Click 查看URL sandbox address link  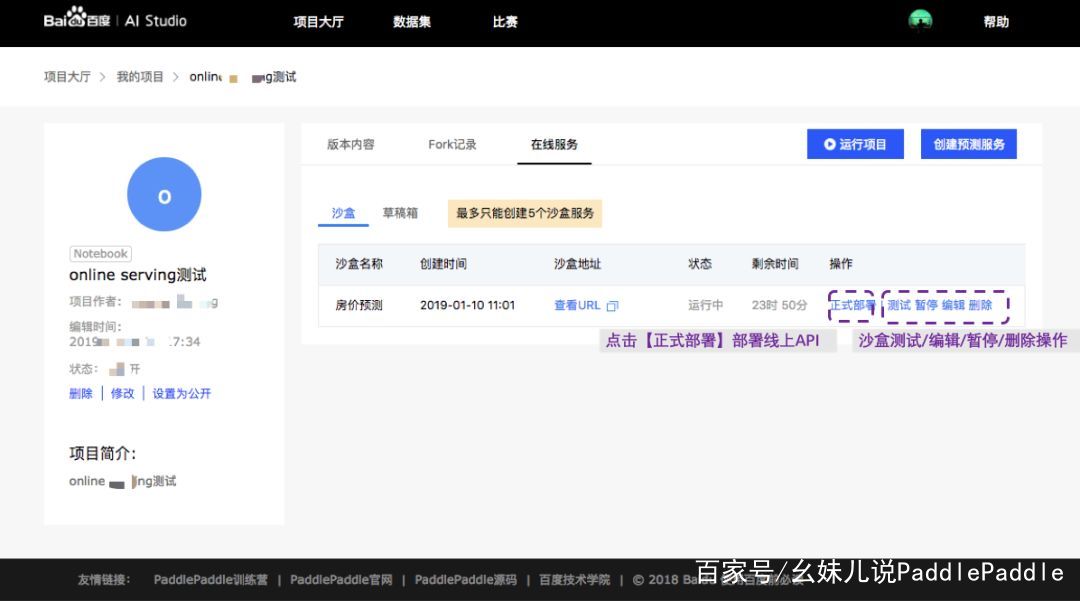tap(577, 305)
